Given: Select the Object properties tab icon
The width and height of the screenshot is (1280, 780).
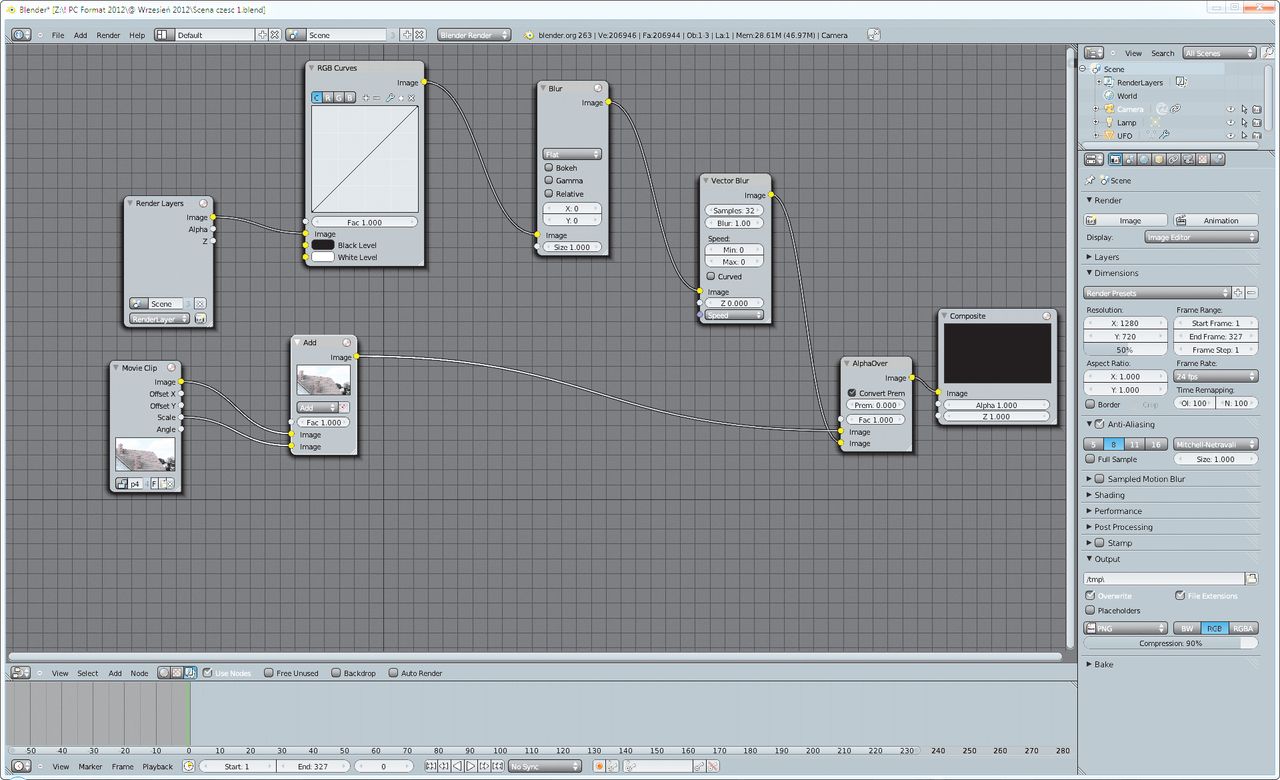Looking at the screenshot, I should (x=1159, y=159).
